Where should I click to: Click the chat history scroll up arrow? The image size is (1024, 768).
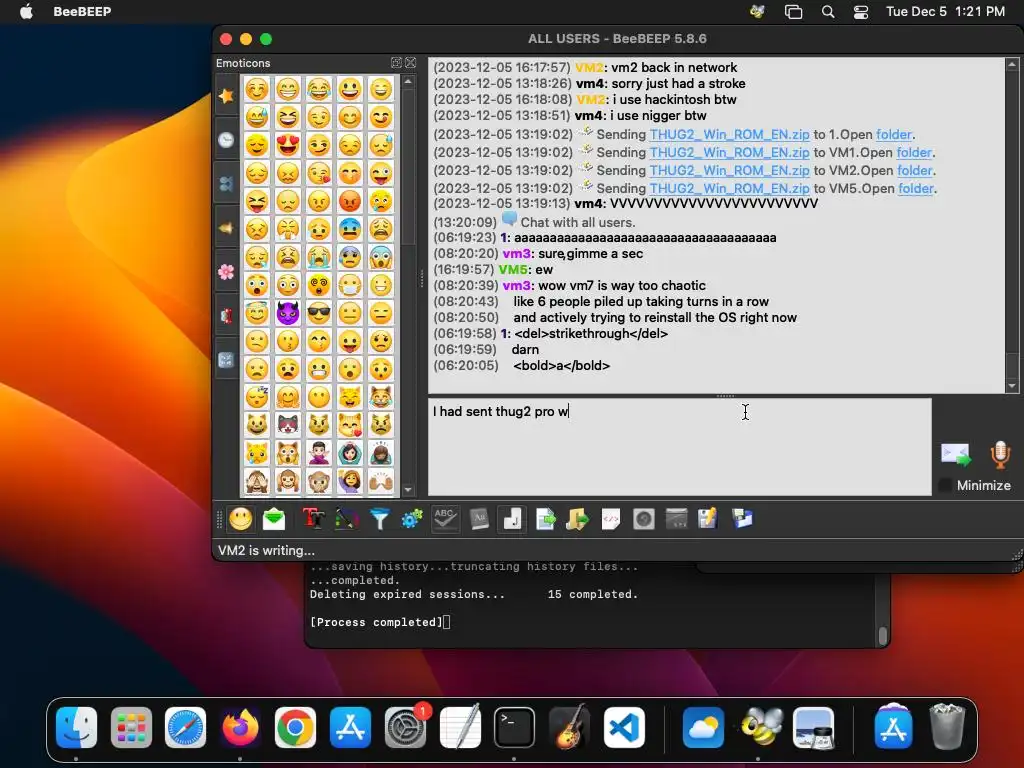1012,65
